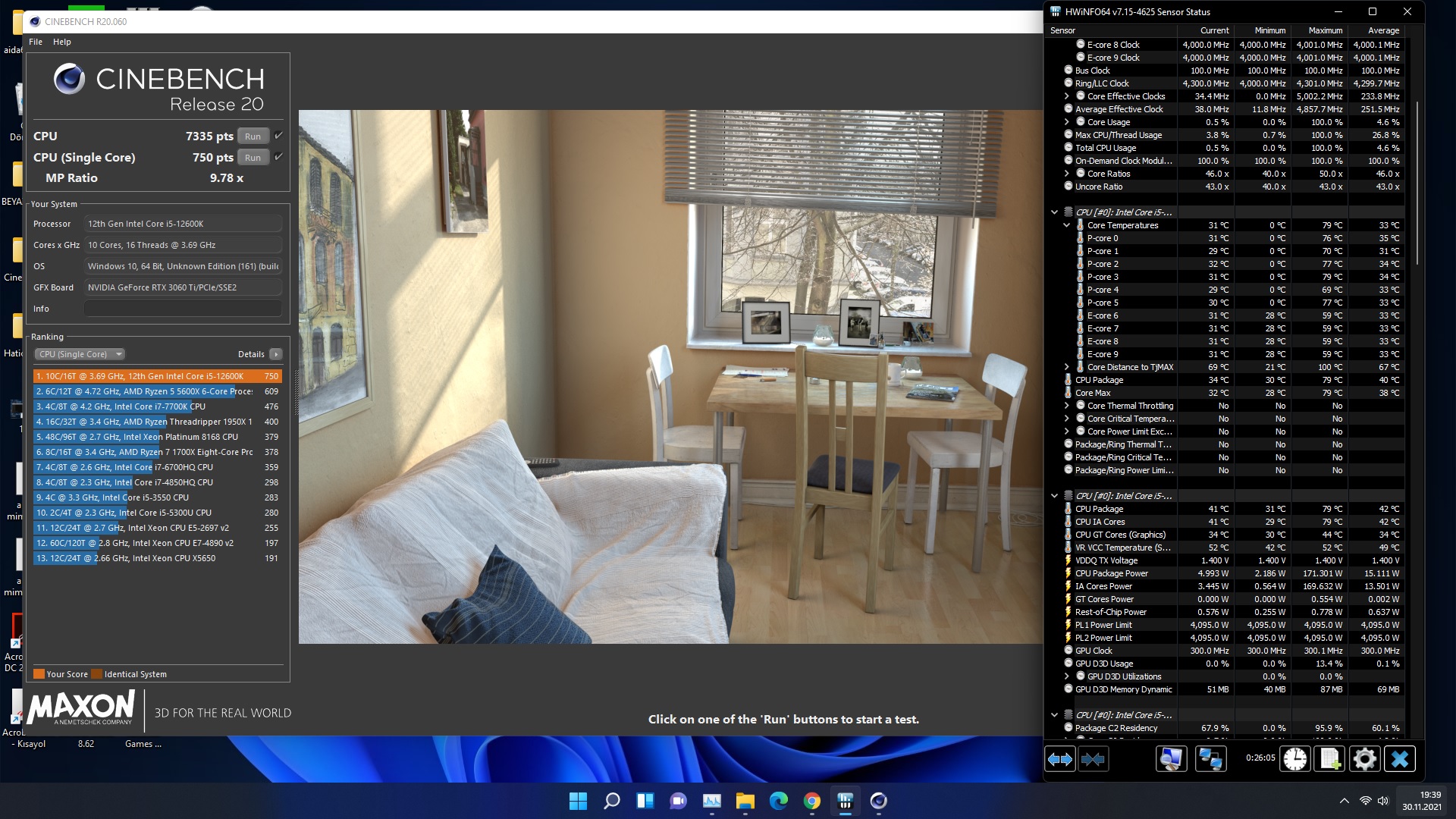The height and width of the screenshot is (819, 1456).
Task: Expand the Core Ratios sensor row
Action: 1067,174
